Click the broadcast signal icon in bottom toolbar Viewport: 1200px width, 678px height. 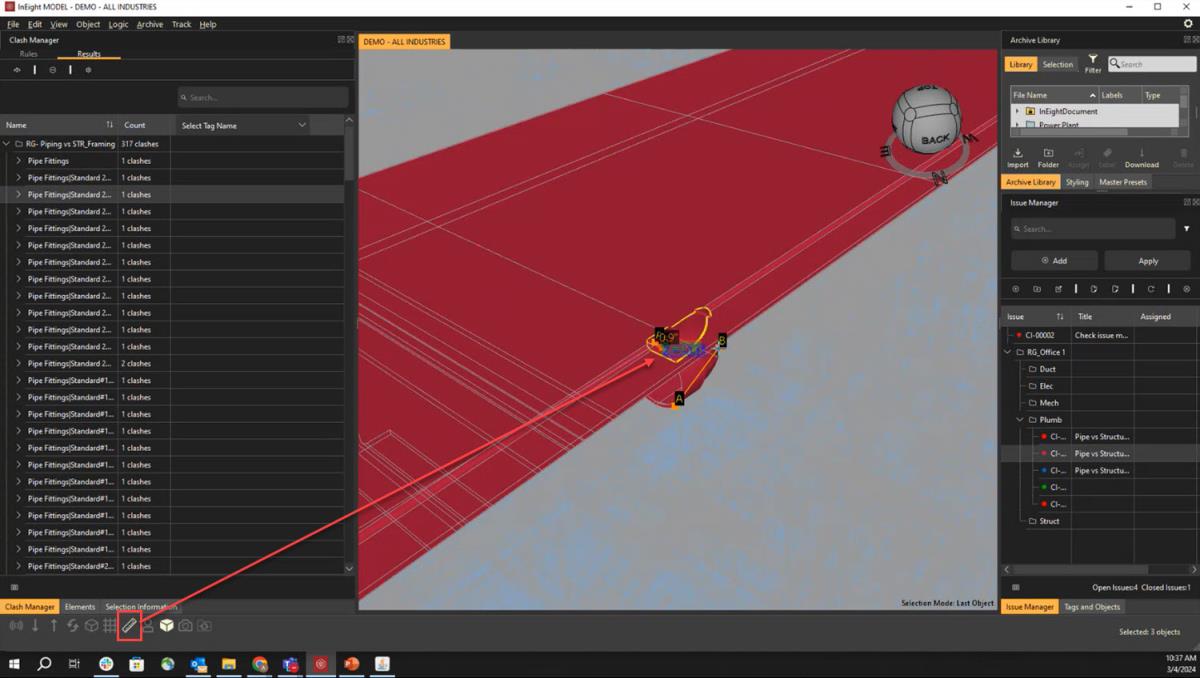16,626
